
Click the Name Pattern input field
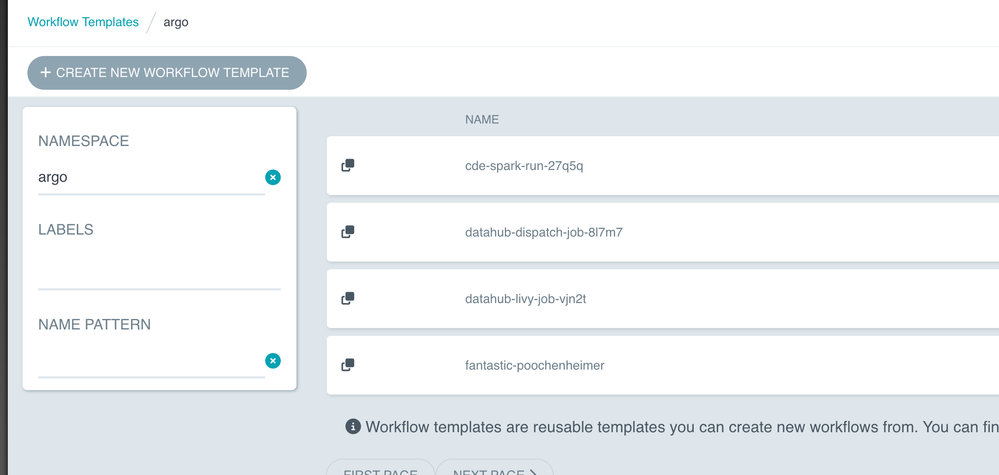click(151, 361)
